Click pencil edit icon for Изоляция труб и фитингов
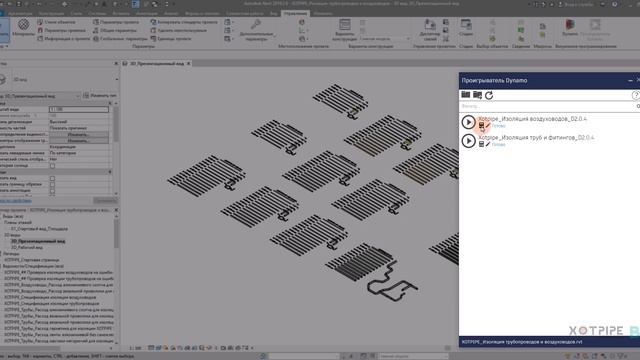The image size is (640, 360). (488, 144)
